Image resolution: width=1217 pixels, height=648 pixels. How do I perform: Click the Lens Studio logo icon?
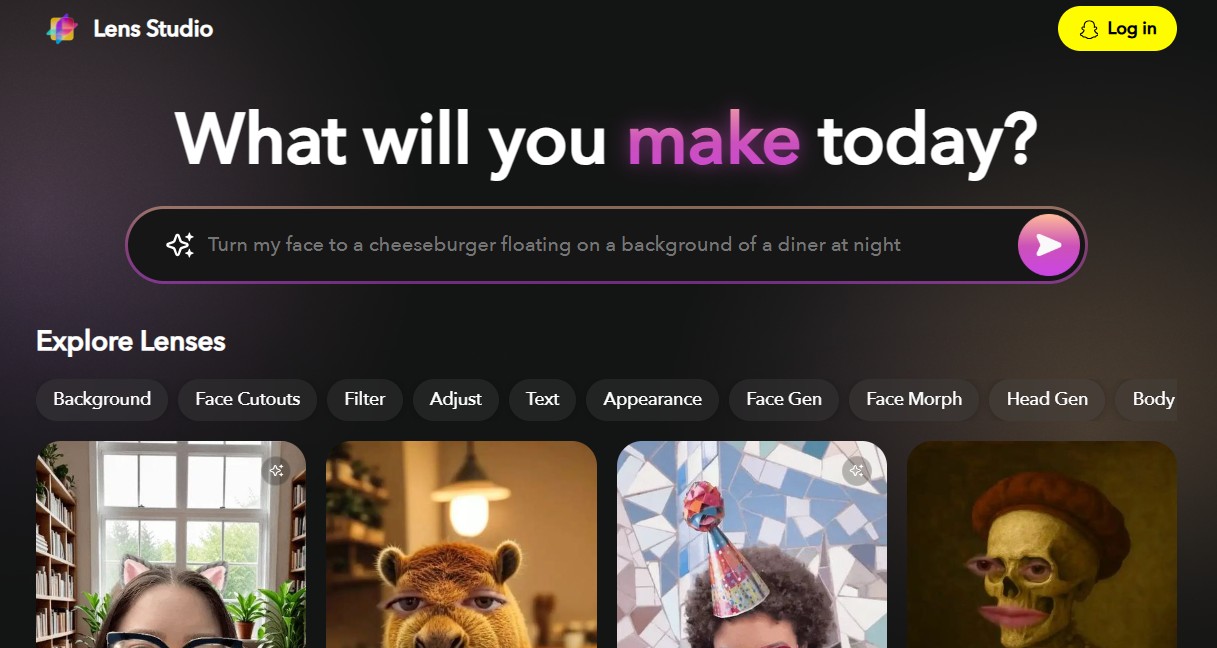[x=62, y=29]
